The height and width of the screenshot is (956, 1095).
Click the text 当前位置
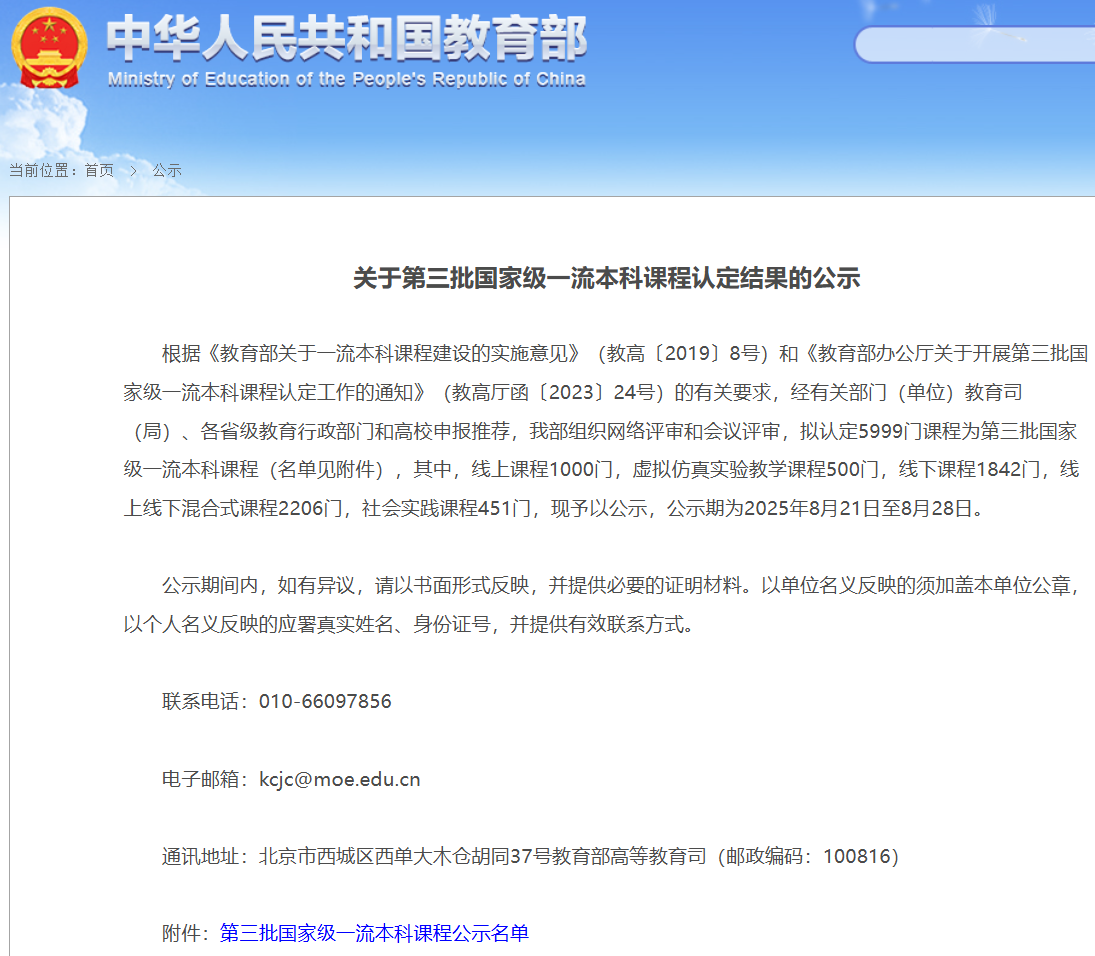[38, 170]
